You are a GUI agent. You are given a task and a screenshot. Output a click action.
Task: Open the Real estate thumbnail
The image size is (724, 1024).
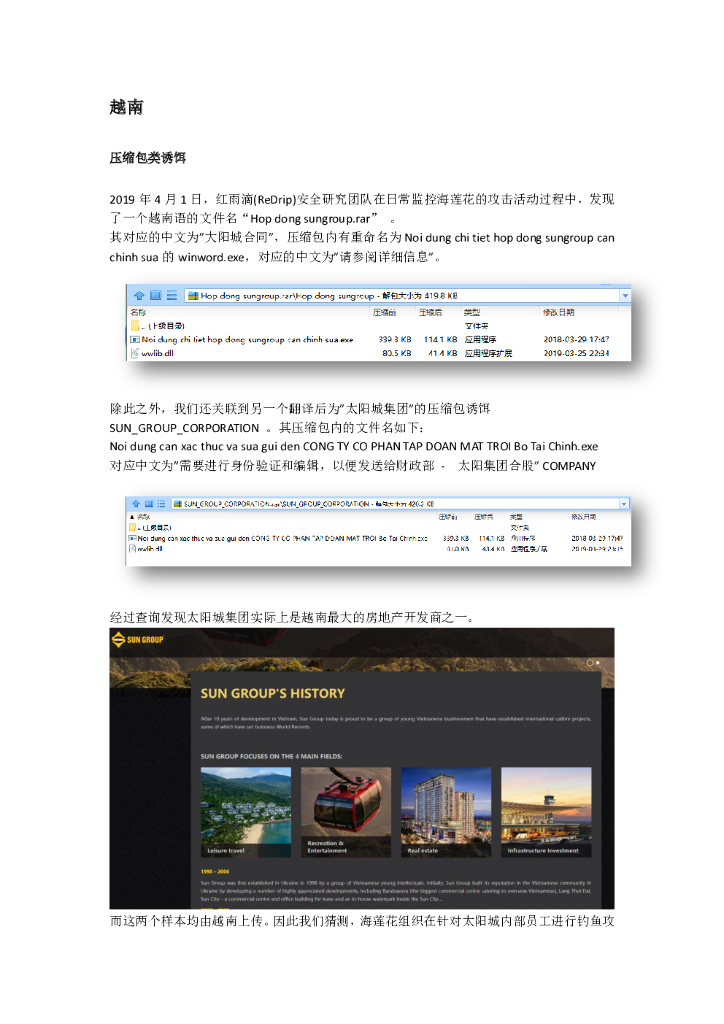tap(446, 812)
